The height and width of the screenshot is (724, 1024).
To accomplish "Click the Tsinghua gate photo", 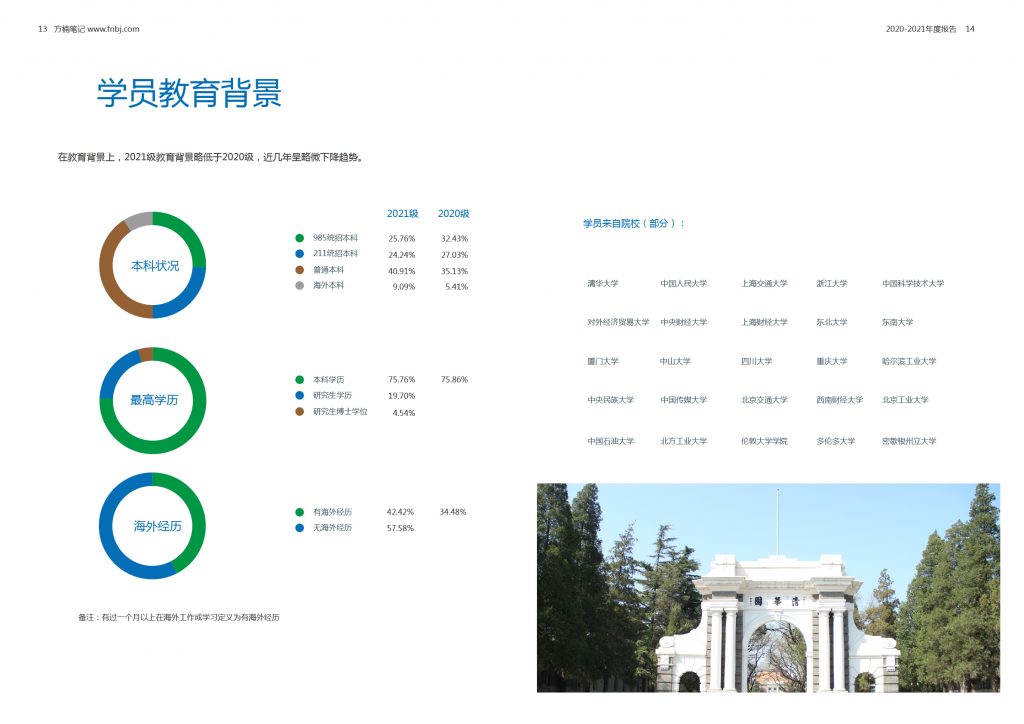I will point(768,588).
